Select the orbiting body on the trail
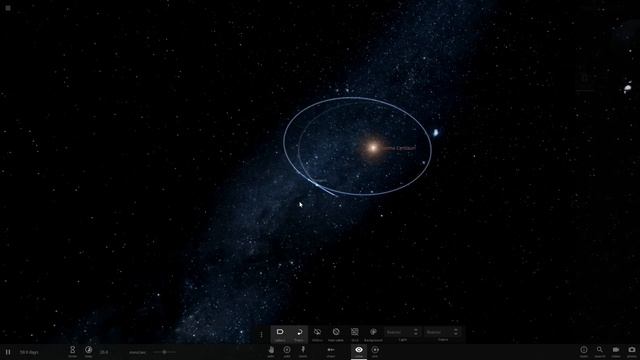 pos(316,184)
